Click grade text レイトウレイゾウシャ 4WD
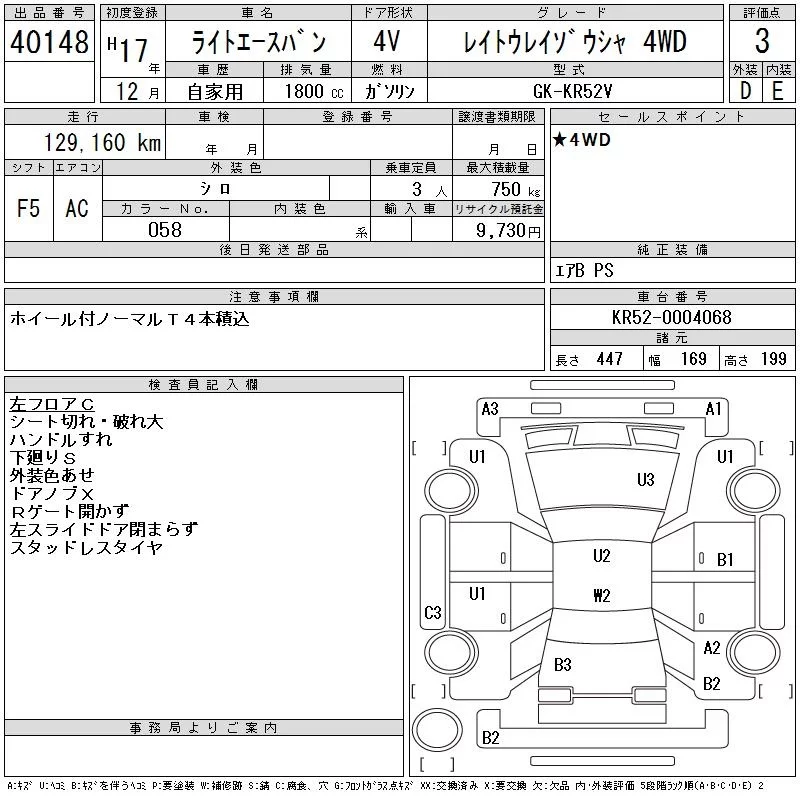 (x=574, y=42)
